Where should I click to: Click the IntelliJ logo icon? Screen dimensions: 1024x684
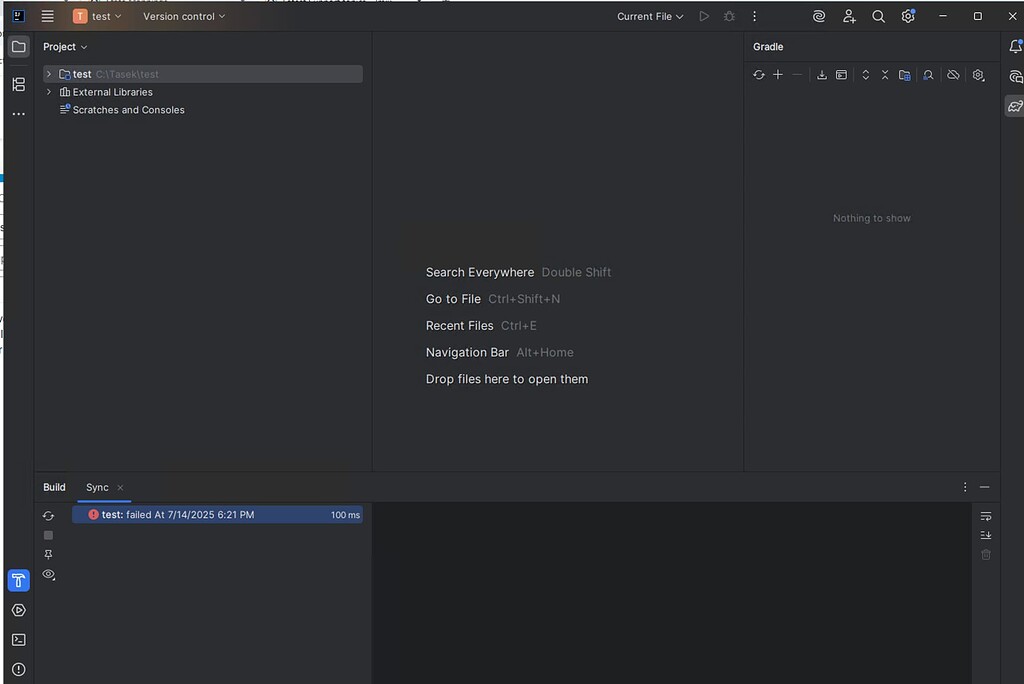(x=19, y=16)
